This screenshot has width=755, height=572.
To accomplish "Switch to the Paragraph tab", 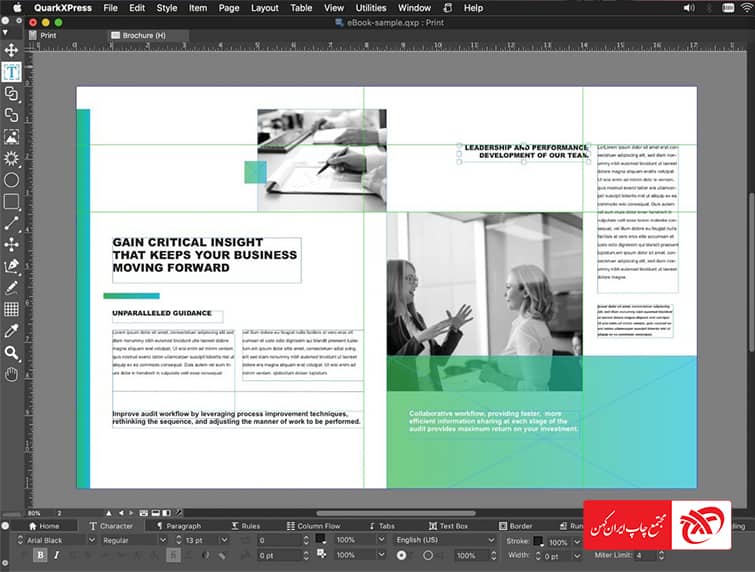I will tap(179, 526).
